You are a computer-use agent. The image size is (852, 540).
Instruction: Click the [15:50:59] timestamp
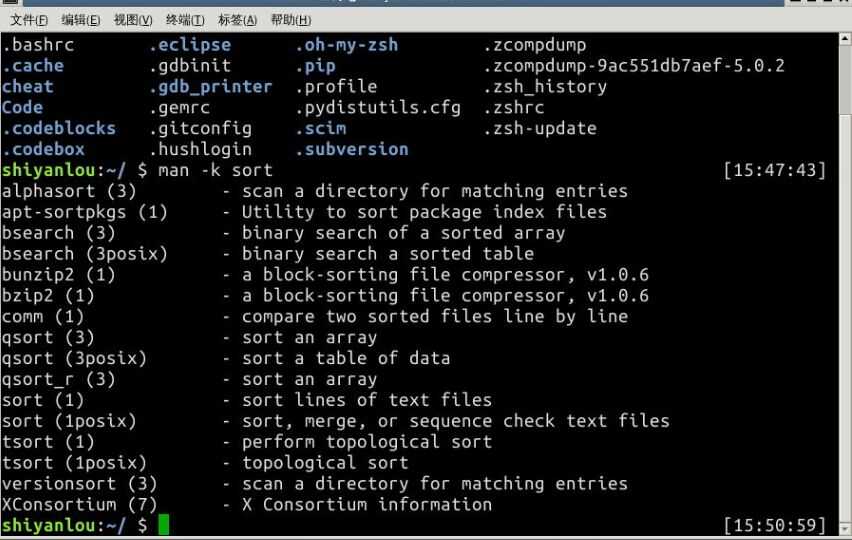[x=775, y=525]
